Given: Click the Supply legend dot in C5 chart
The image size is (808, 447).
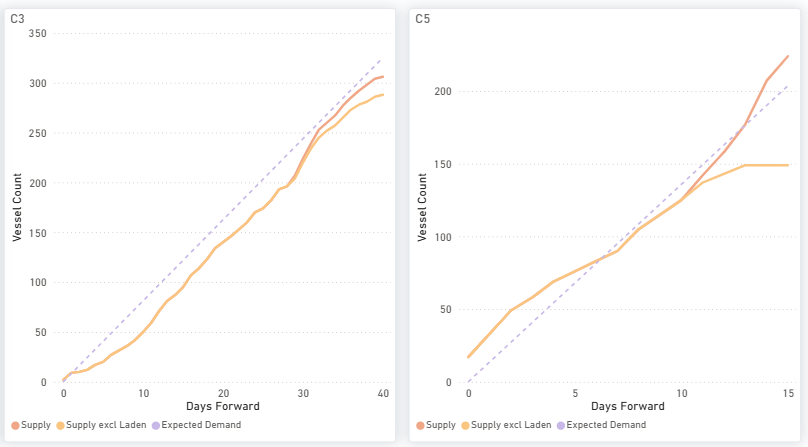Looking at the screenshot, I should coord(420,425).
